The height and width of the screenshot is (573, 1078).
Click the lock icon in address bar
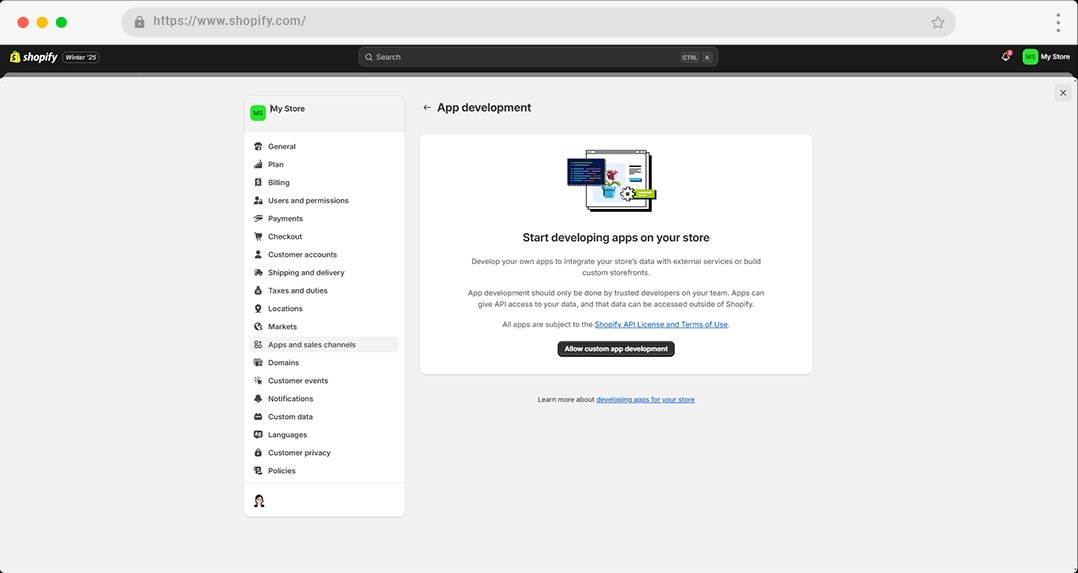140,22
